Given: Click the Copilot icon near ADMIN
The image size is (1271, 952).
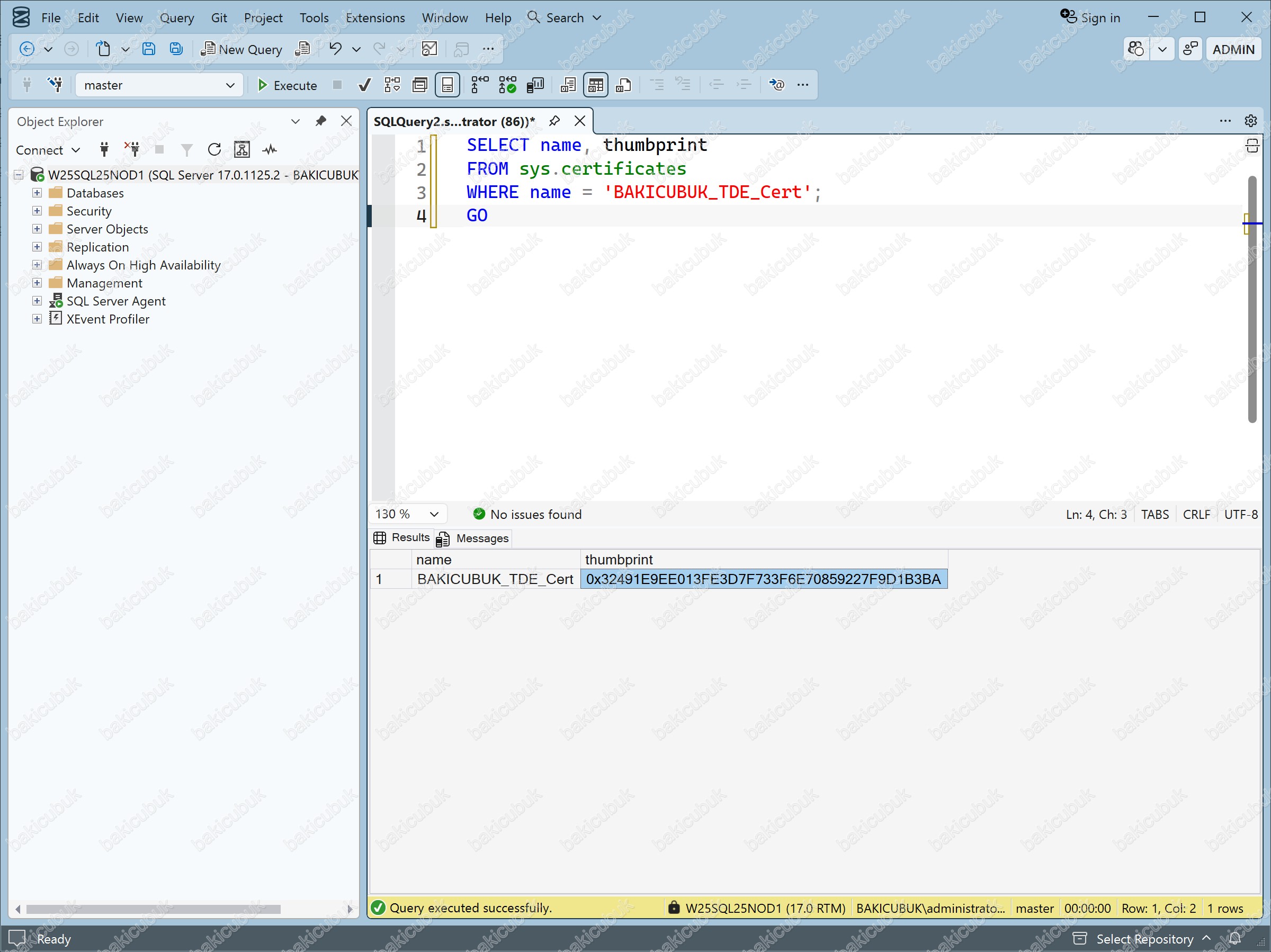Looking at the screenshot, I should [1135, 49].
